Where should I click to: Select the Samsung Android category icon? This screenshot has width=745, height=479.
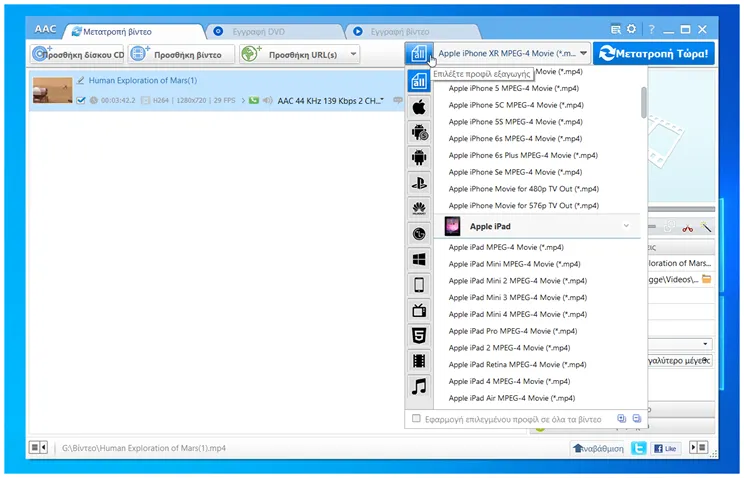[x=419, y=133]
